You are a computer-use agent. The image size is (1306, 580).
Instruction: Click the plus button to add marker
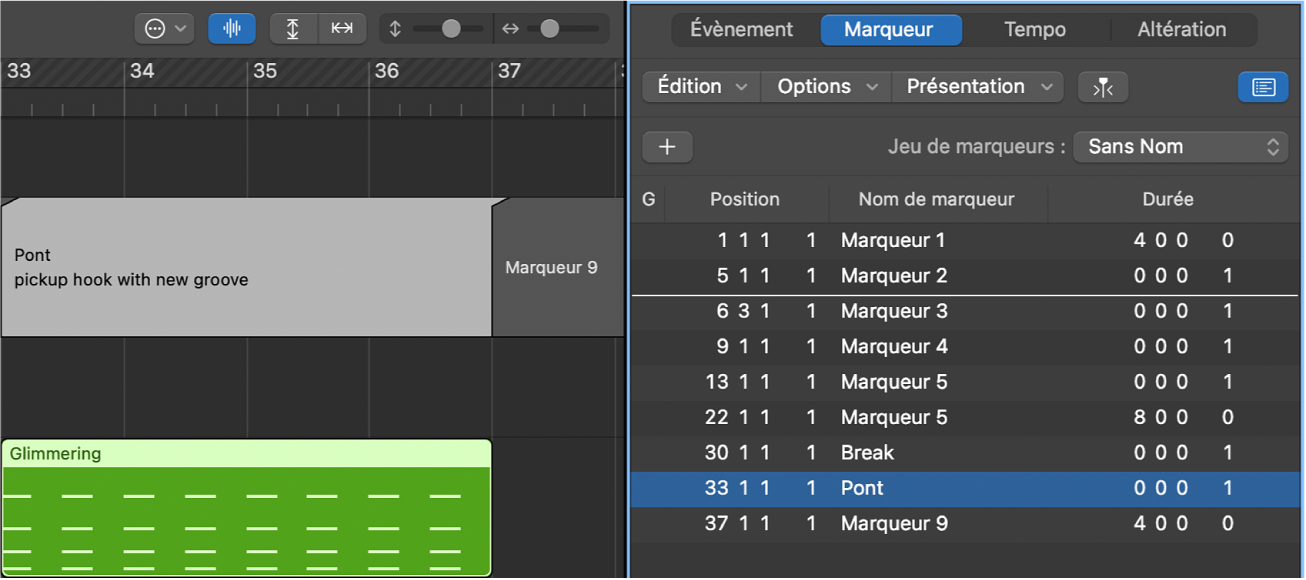tap(667, 147)
